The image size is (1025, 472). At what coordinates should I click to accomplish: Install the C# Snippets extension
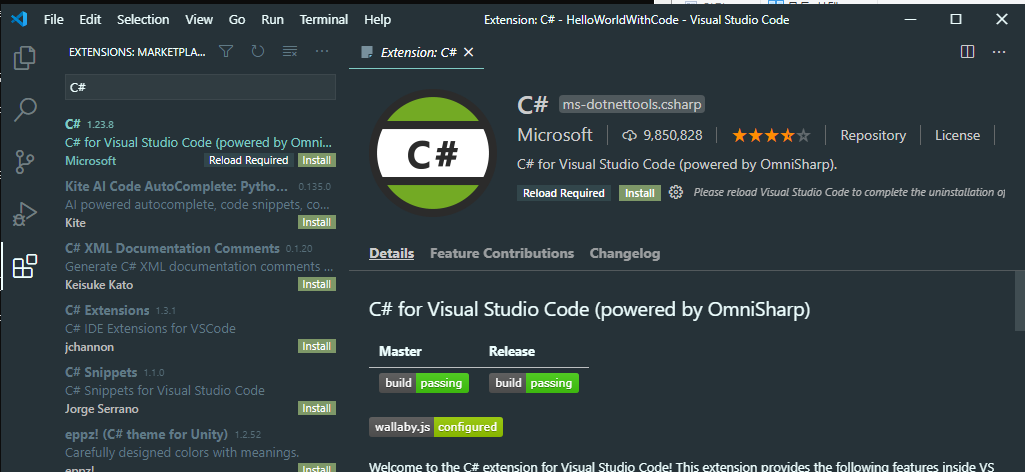[x=317, y=408]
